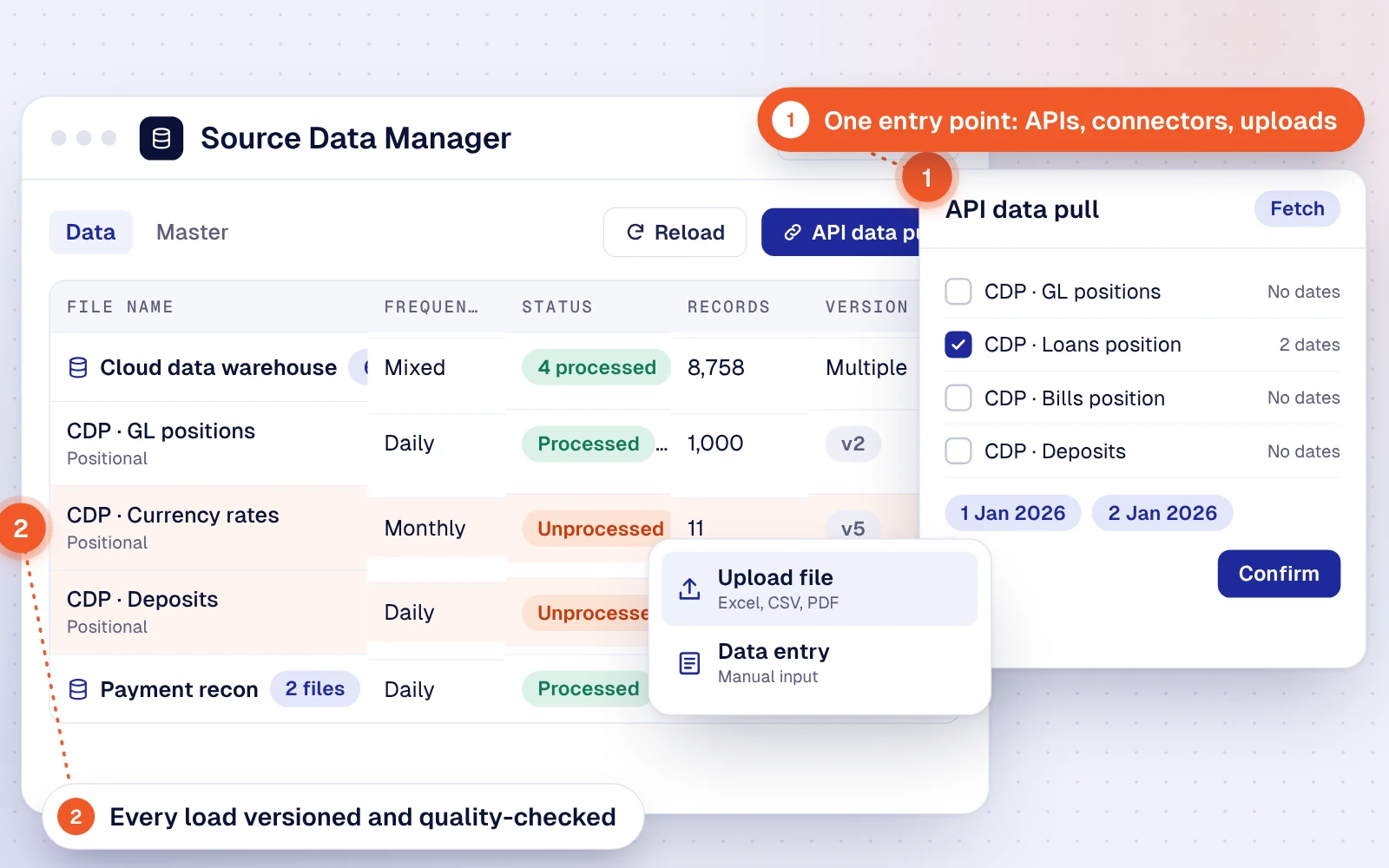Click Unprocessed status of CDP · Currency rates
1389x868 pixels.
(597, 529)
